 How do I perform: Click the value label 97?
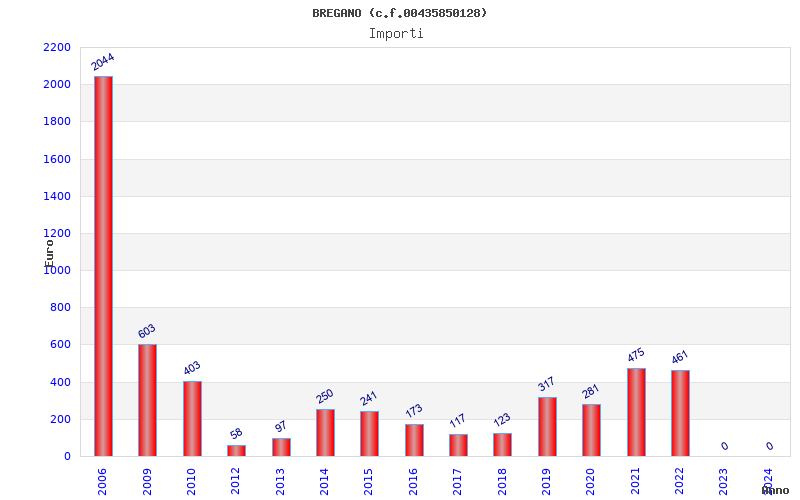[x=281, y=427]
